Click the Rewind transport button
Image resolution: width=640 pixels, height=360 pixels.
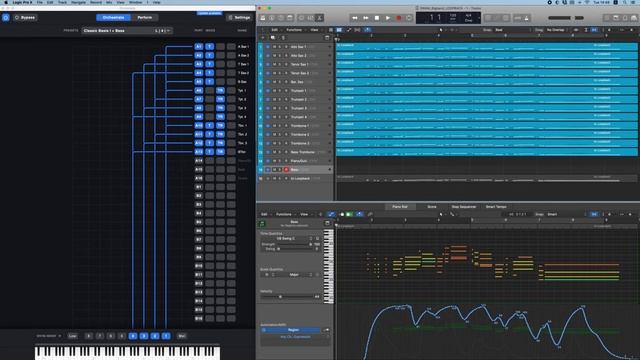point(354,18)
